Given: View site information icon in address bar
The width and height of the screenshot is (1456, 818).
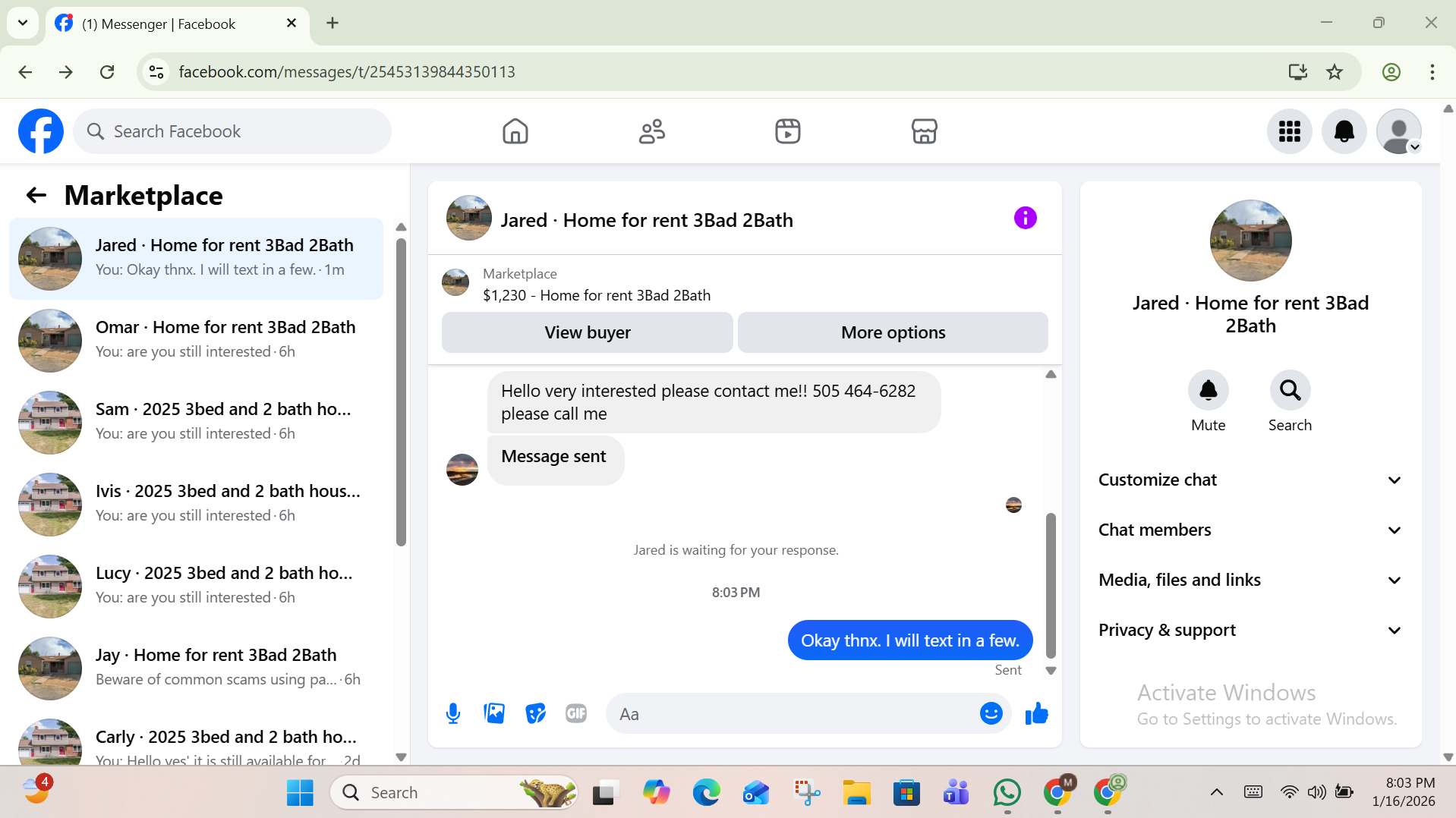Looking at the screenshot, I should (156, 72).
